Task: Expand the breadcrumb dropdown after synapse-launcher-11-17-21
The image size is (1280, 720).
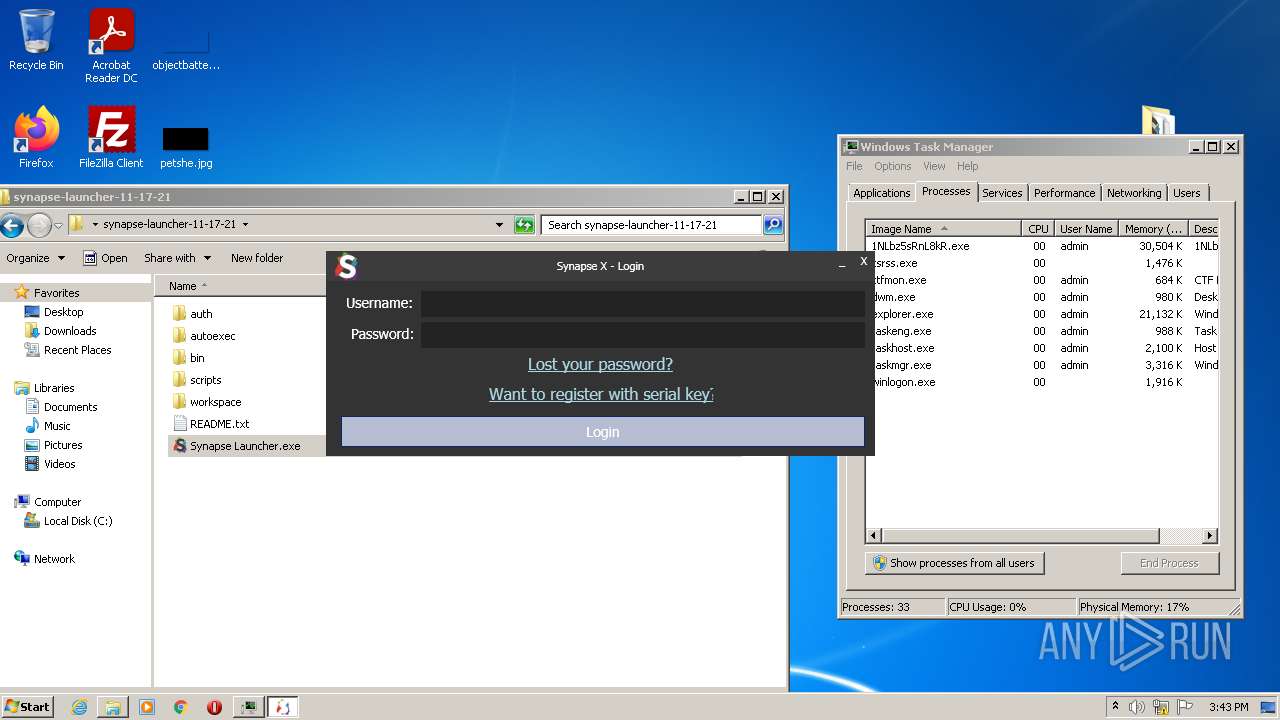Action: (x=245, y=225)
